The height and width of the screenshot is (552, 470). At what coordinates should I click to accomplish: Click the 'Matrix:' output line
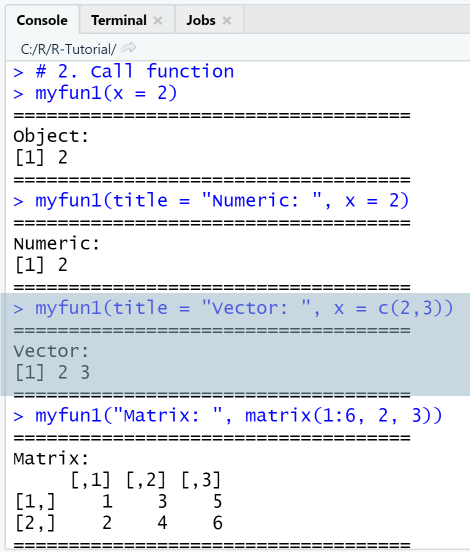tap(51, 459)
